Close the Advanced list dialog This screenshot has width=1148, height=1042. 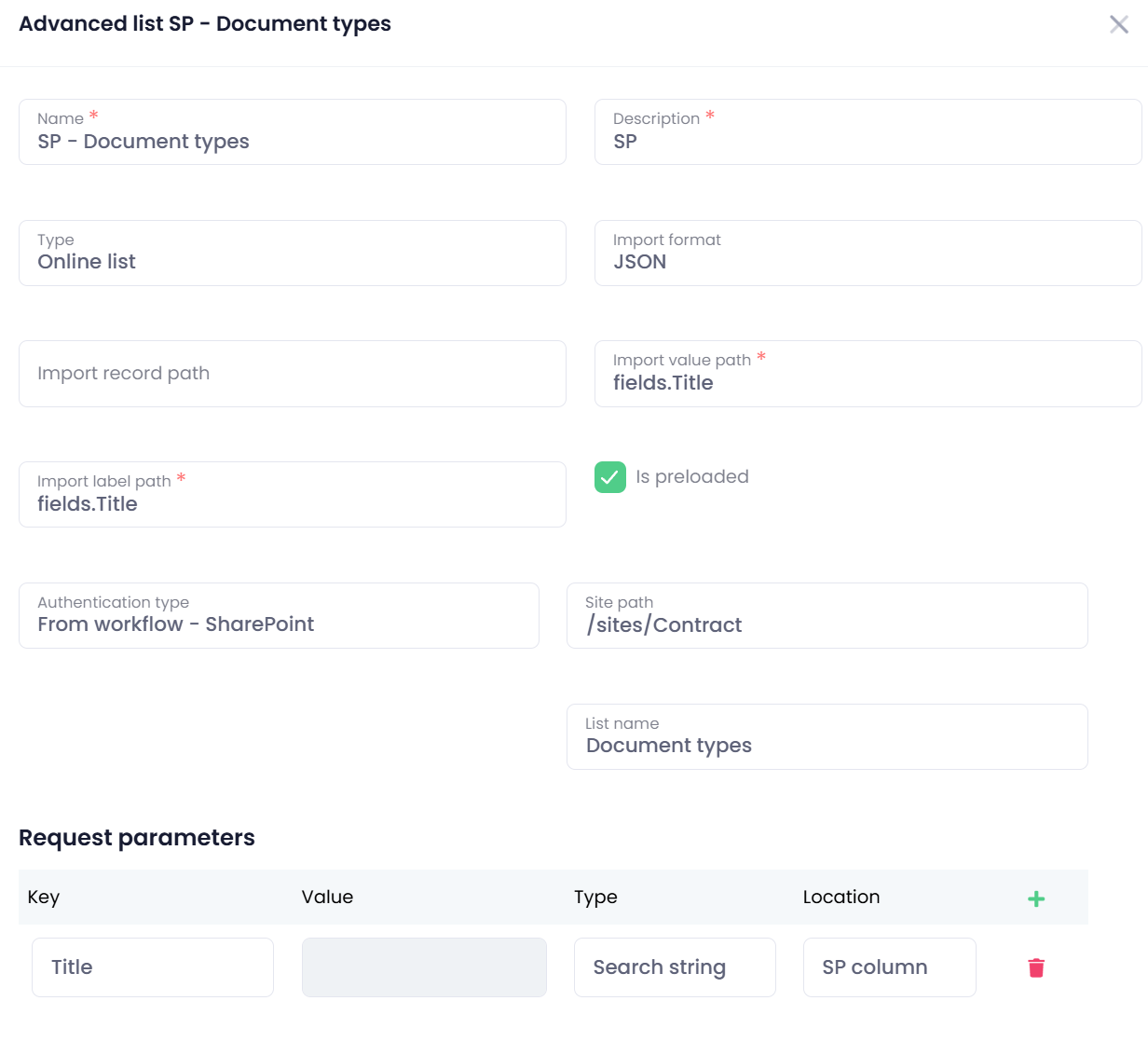click(x=1118, y=24)
